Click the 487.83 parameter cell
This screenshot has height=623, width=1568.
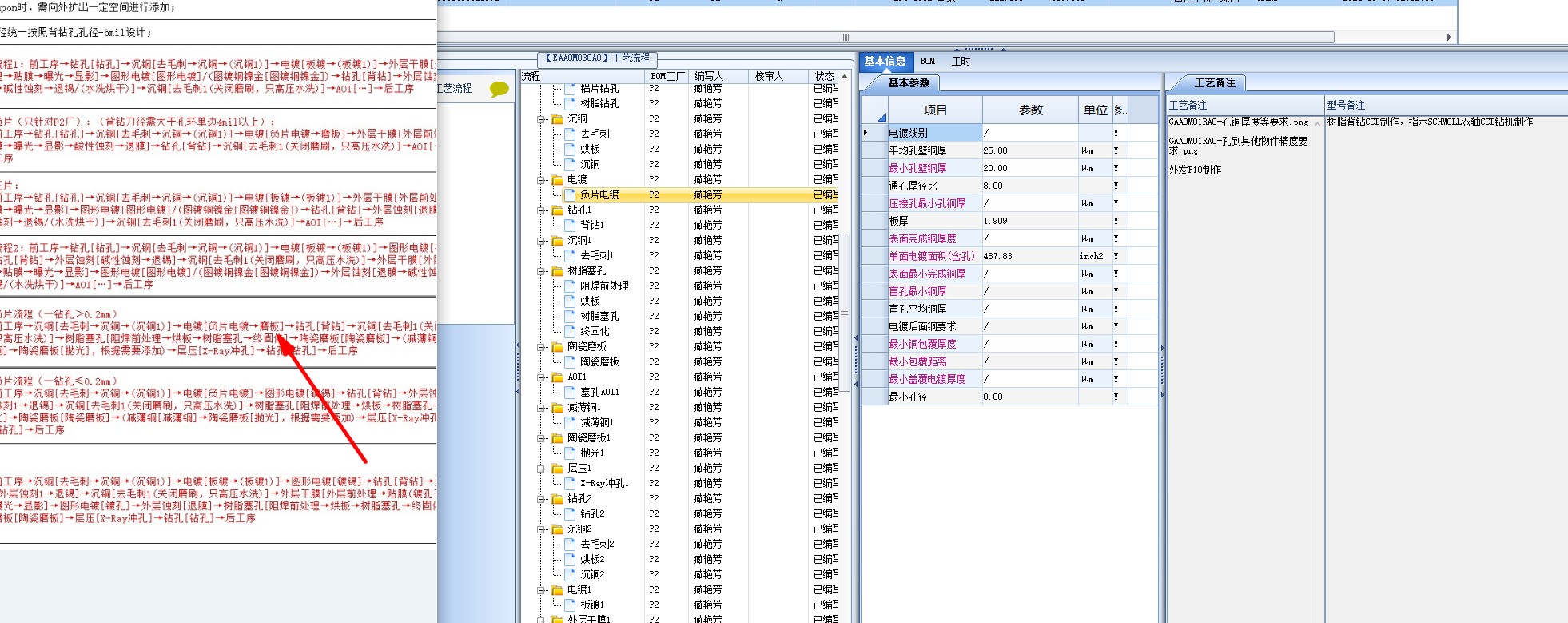click(1030, 256)
